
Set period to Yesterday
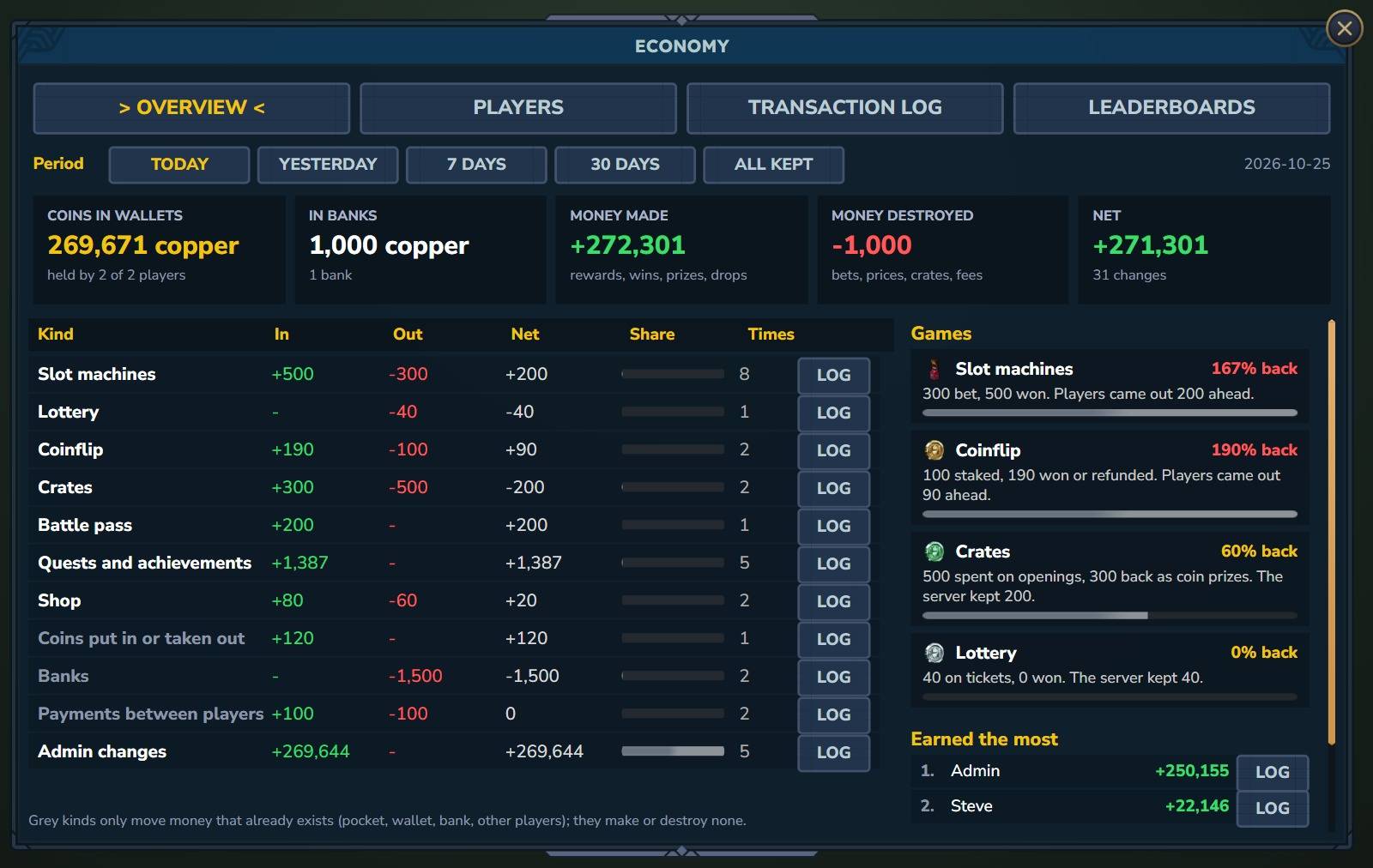click(x=328, y=165)
